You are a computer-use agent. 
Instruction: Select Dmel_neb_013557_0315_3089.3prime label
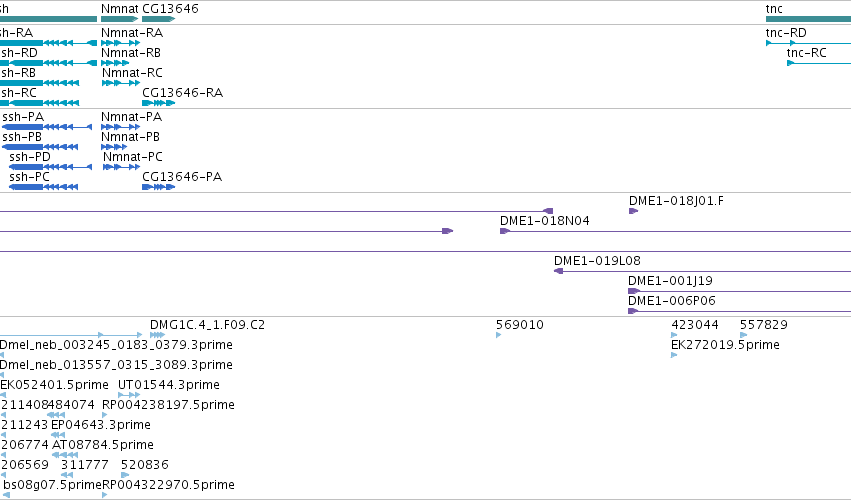coord(116,365)
